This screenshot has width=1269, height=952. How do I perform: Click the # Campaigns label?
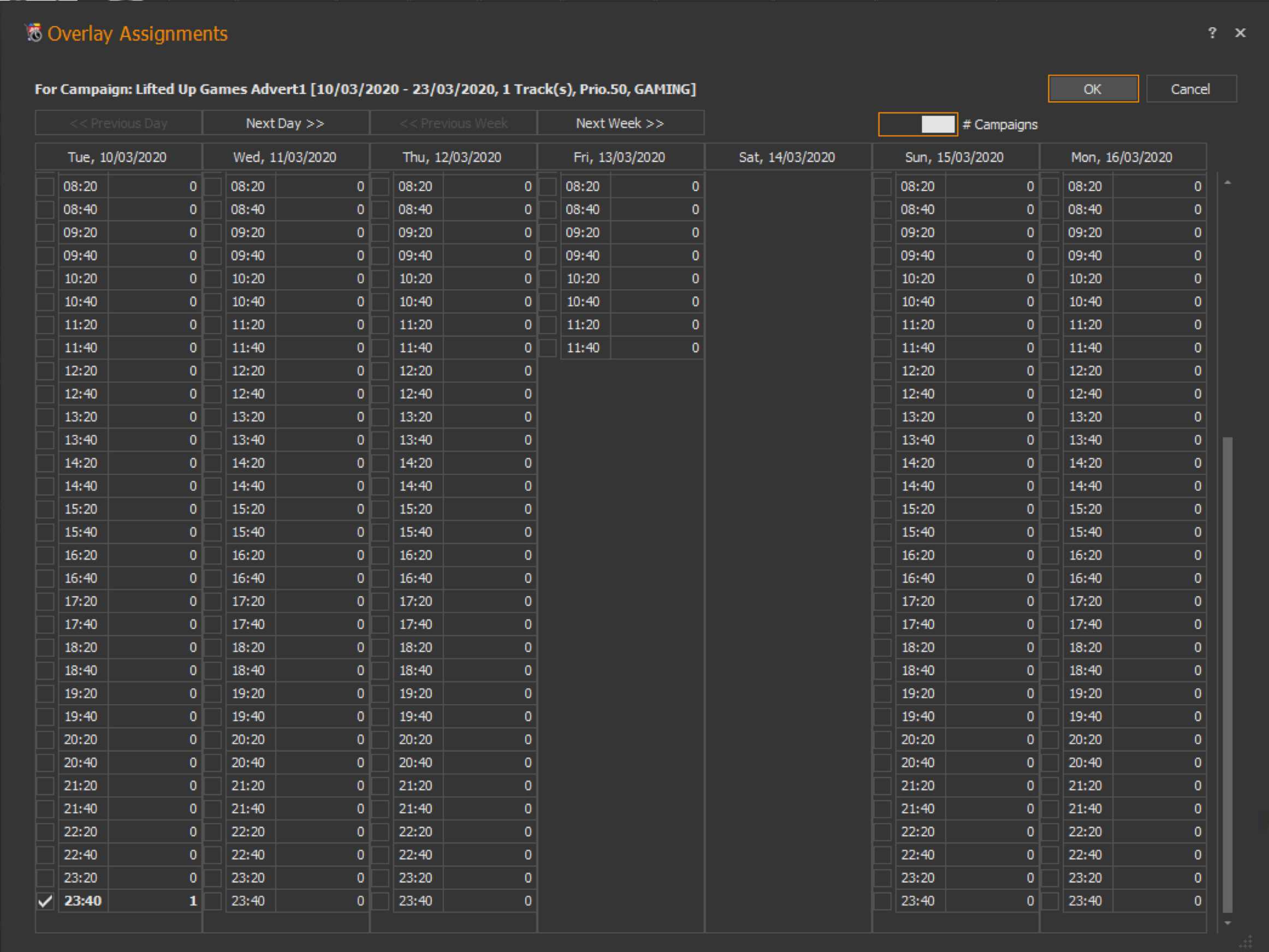click(x=1000, y=124)
